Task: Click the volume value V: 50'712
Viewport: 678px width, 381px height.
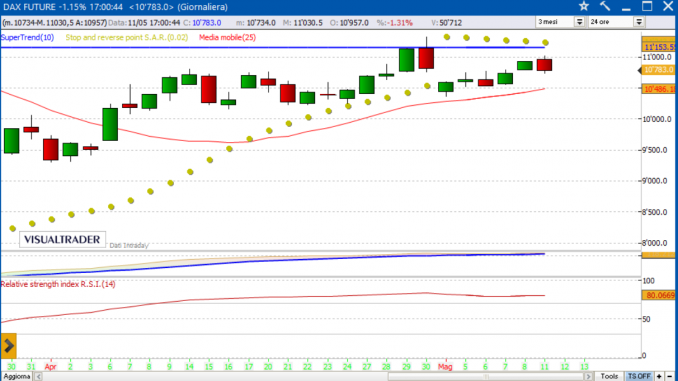Action: [447, 22]
